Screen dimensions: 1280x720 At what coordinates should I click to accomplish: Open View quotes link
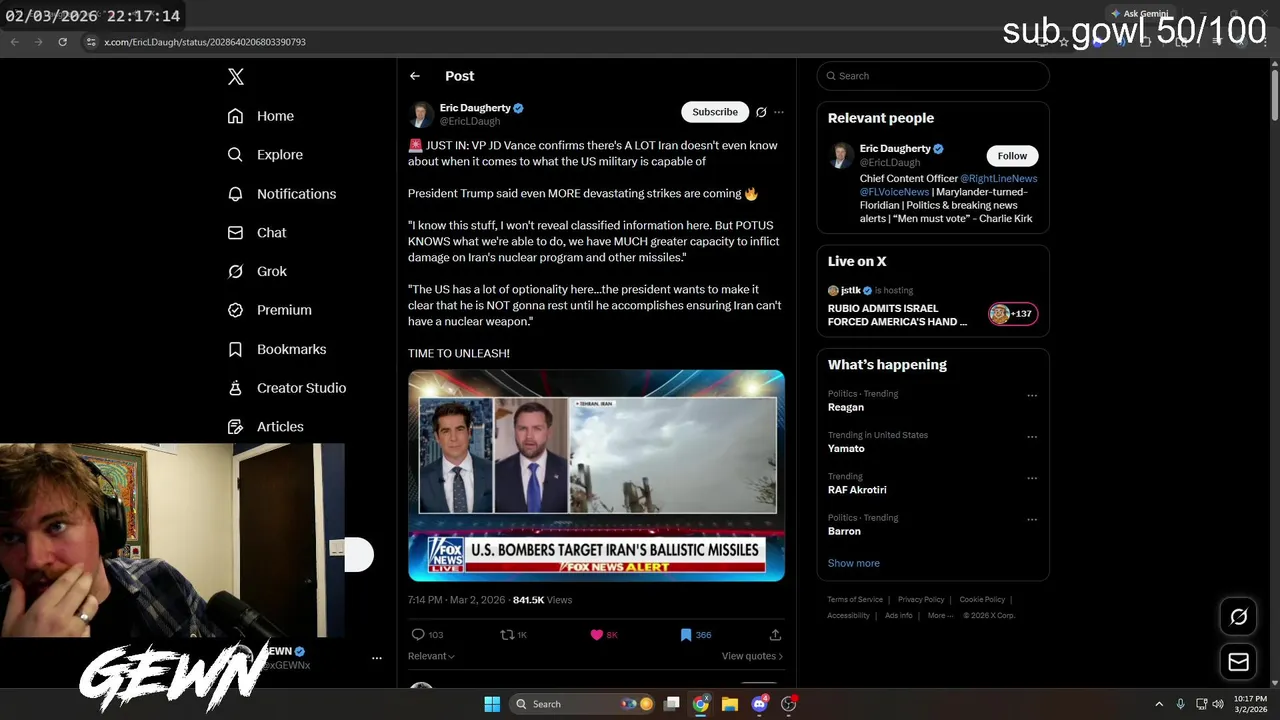pos(752,656)
